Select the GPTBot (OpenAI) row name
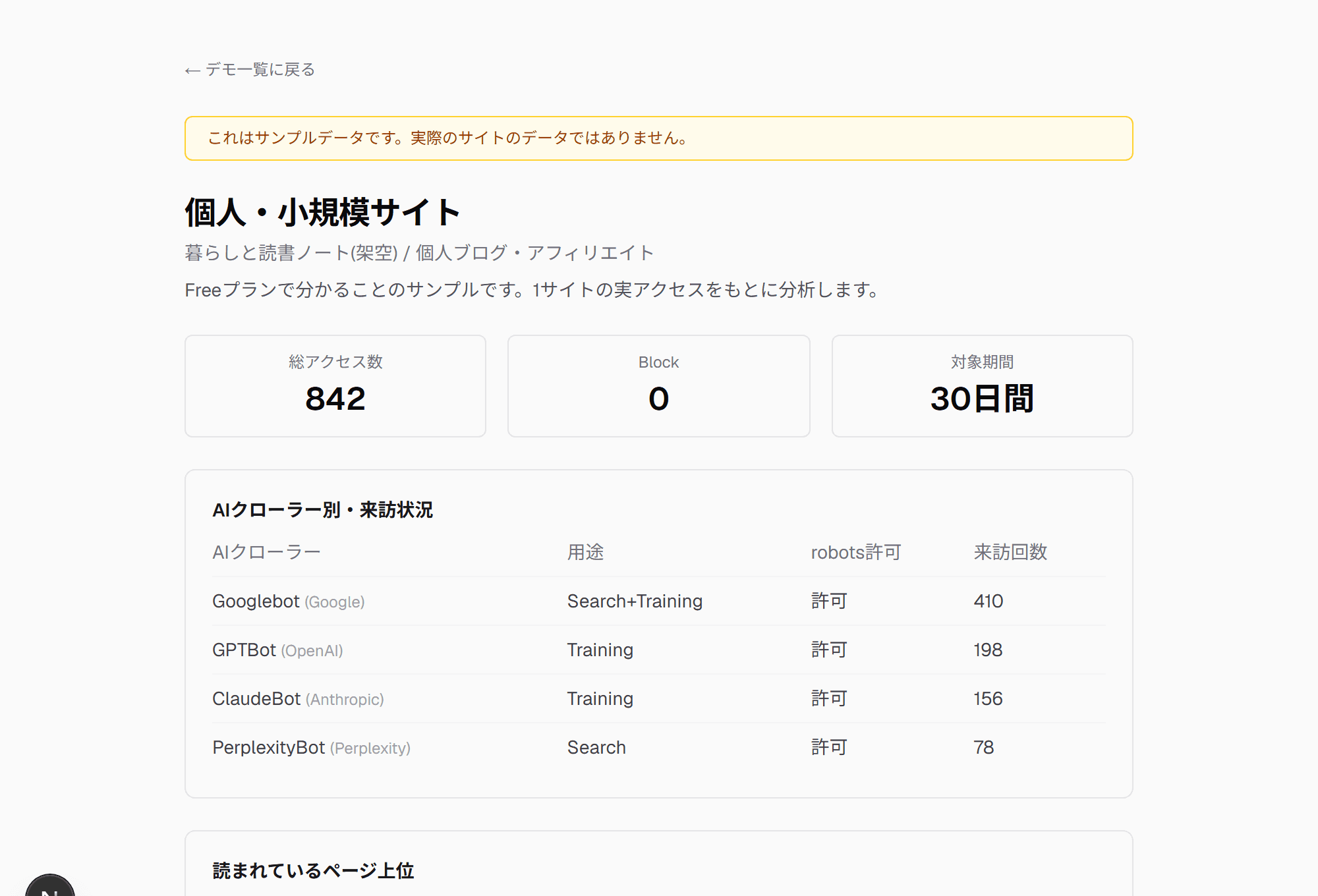The height and width of the screenshot is (896, 1318). click(277, 650)
